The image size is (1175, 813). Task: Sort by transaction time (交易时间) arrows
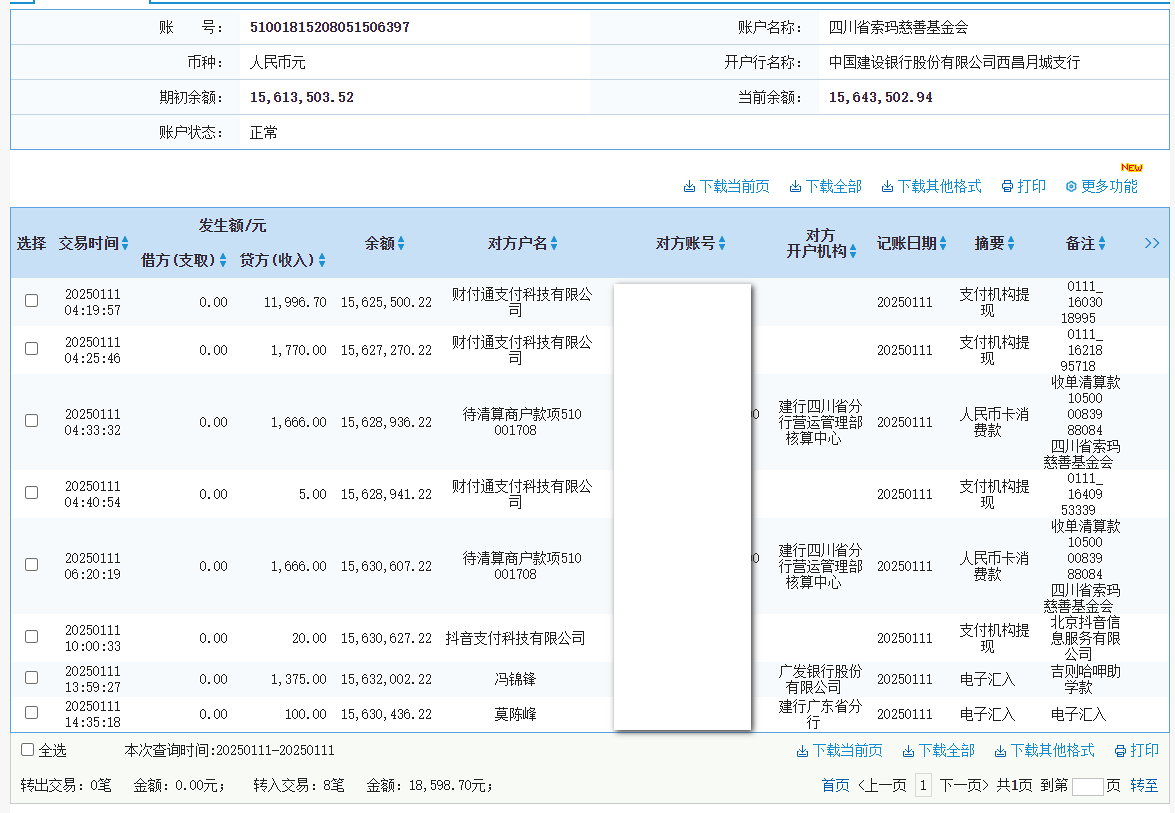(125, 244)
